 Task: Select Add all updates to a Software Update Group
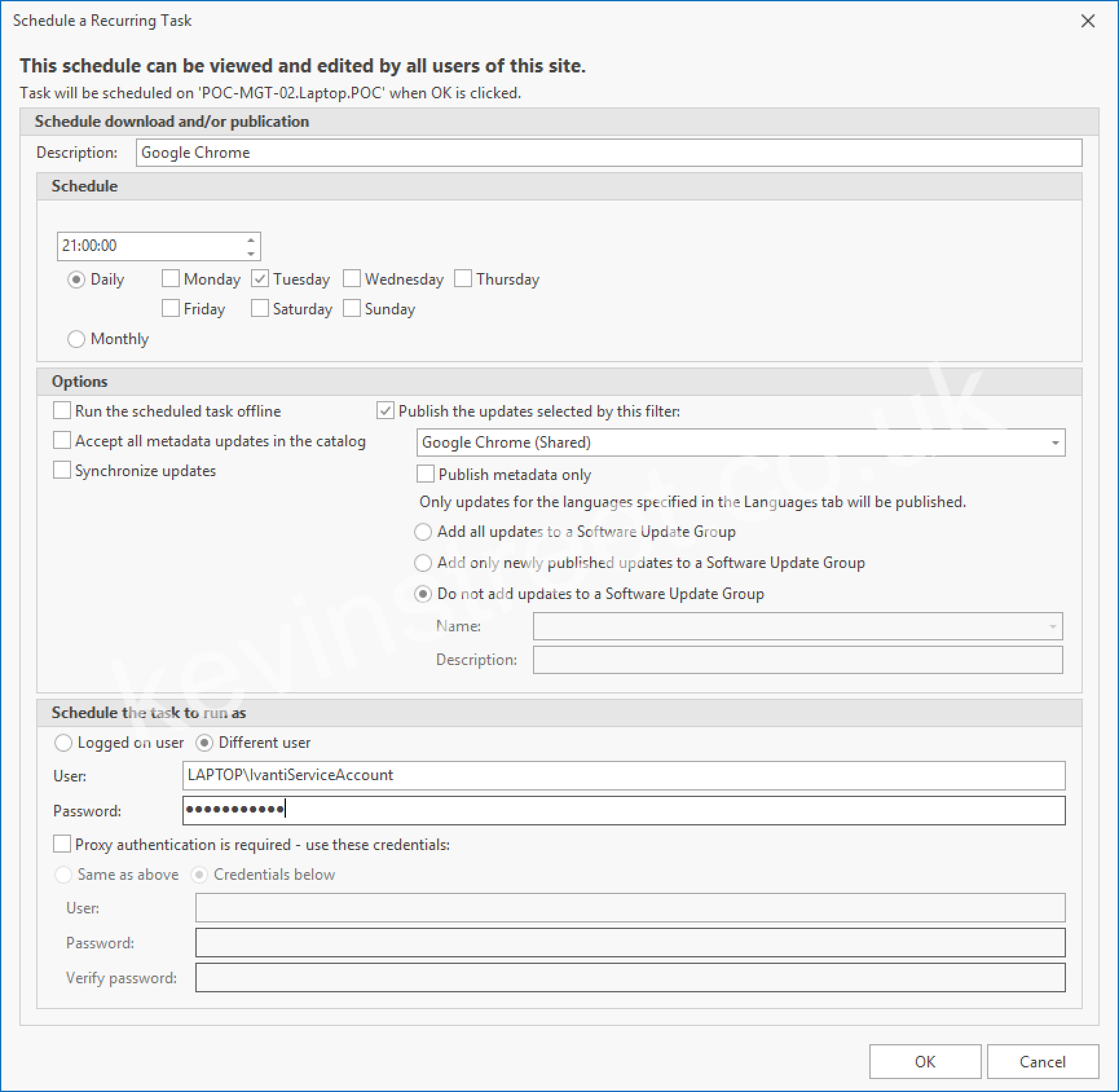tap(423, 532)
